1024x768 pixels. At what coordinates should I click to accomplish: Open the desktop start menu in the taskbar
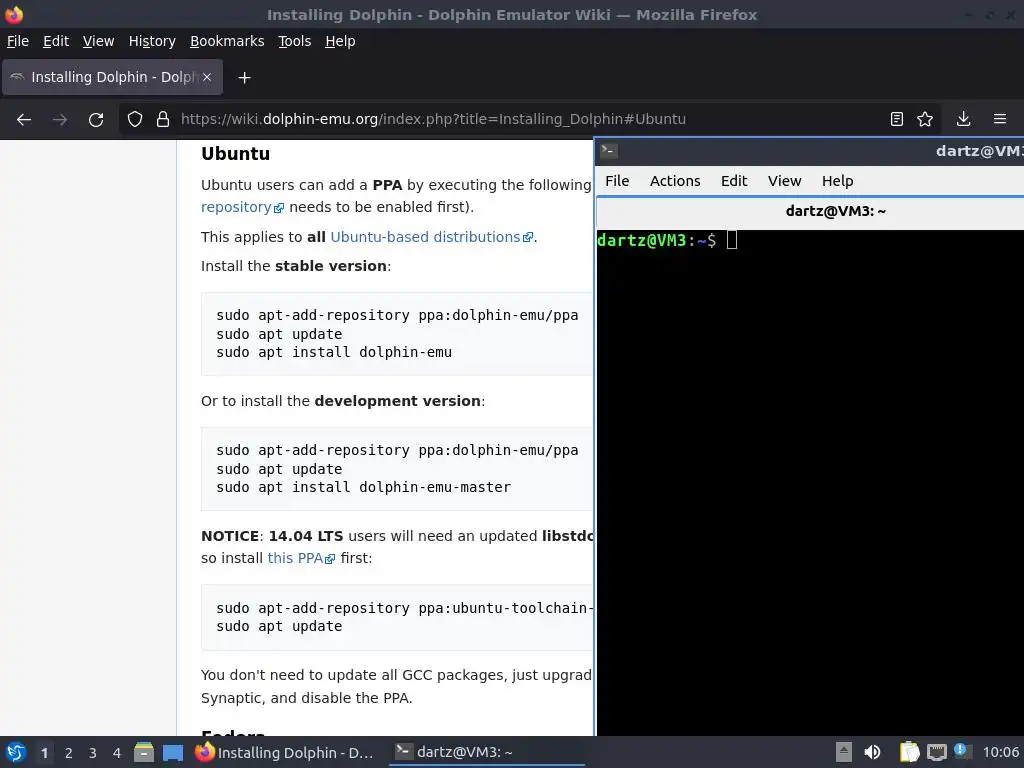coord(16,752)
